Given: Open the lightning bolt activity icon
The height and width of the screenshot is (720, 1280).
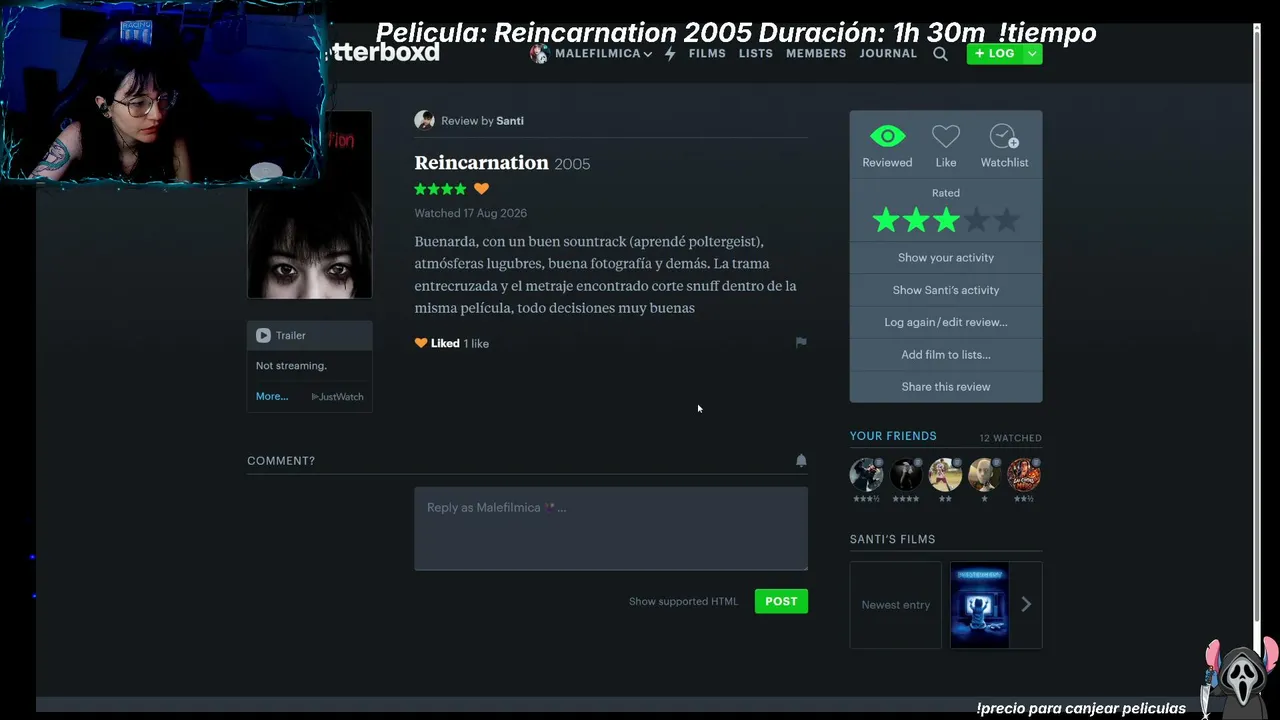Looking at the screenshot, I should pyautogui.click(x=670, y=54).
